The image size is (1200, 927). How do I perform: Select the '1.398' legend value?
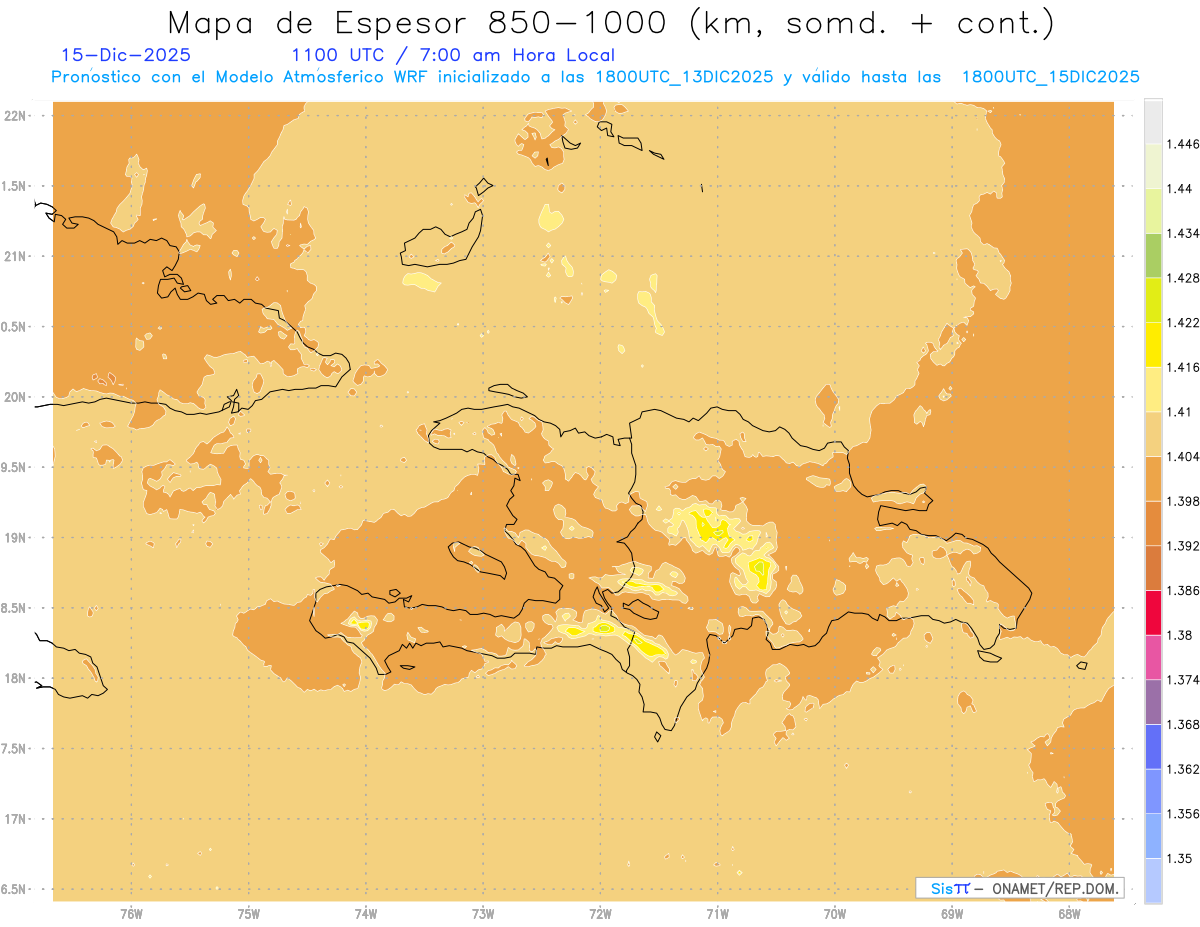1183,501
